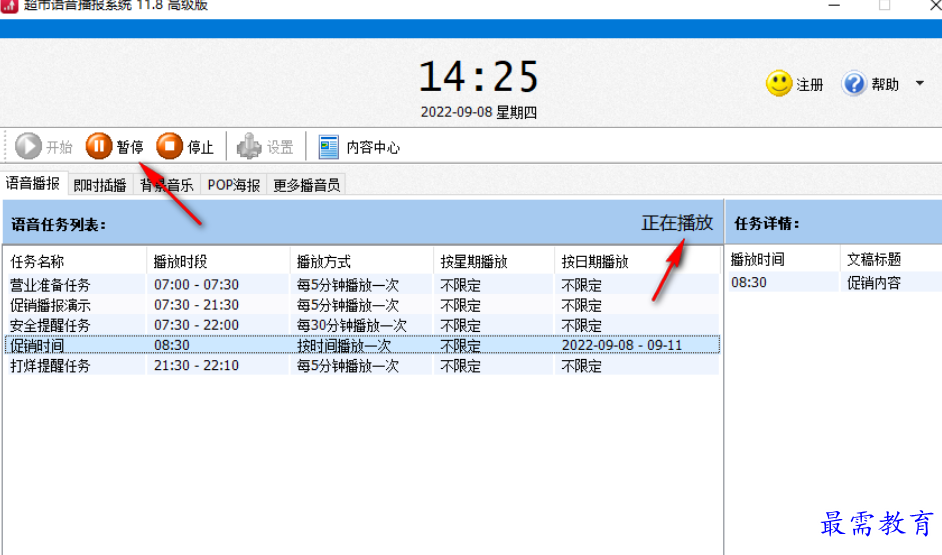
Task: Select the 安全提醒任务 task row
Action: 50,325
